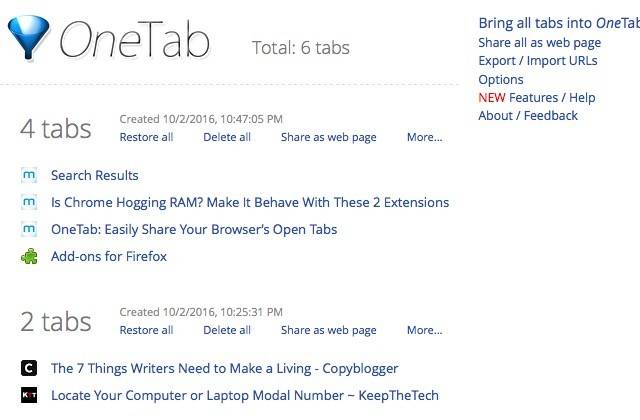Screen dimensions: 640x420
Task: Open Features / Help page
Action: pyautogui.click(x=551, y=97)
